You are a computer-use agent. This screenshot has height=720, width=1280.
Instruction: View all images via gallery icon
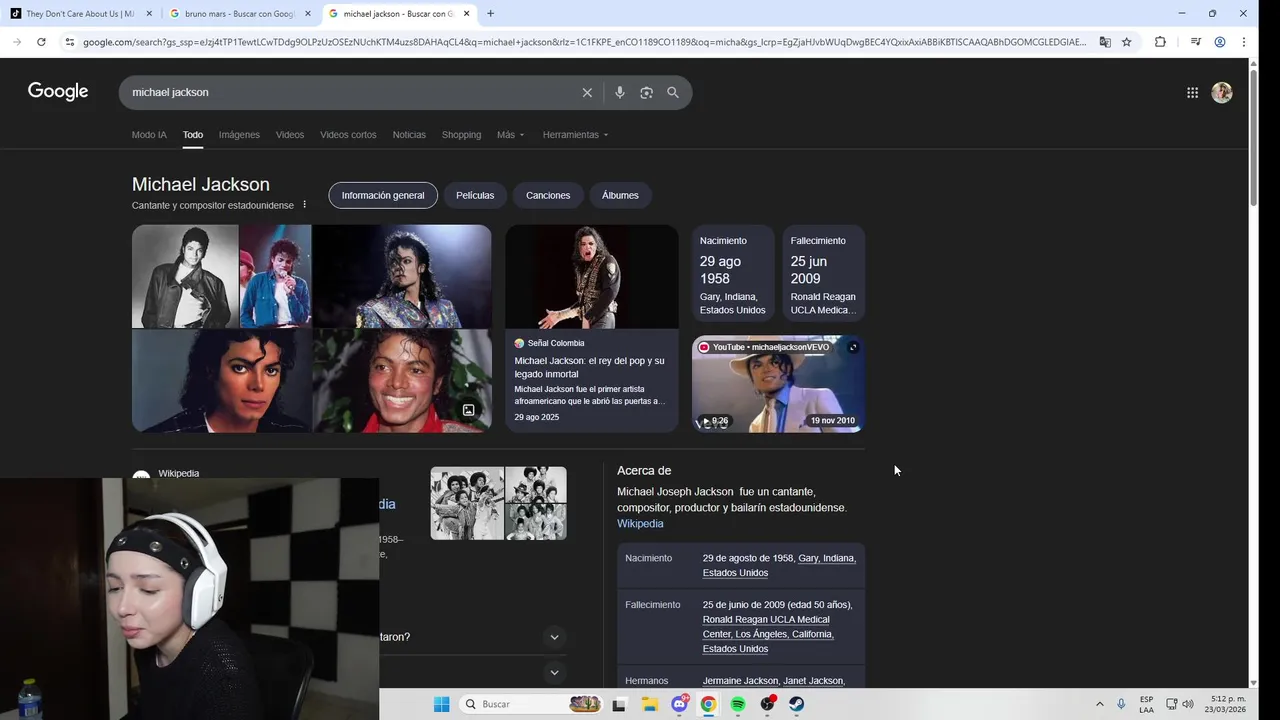468,410
